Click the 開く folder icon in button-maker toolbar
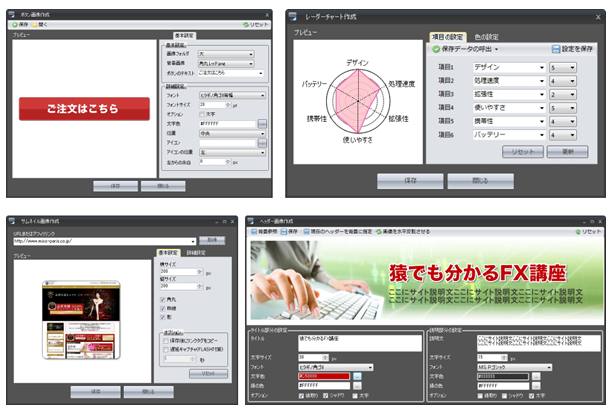This screenshot has width=613, height=416. [x=43, y=25]
